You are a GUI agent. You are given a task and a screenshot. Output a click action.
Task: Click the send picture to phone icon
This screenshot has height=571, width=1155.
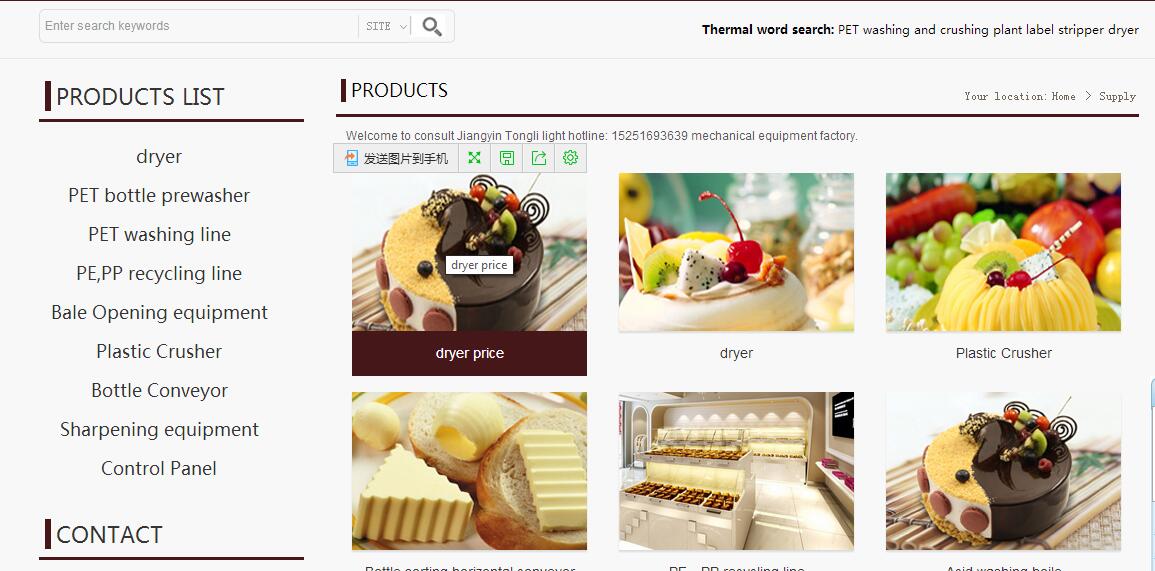pos(351,158)
